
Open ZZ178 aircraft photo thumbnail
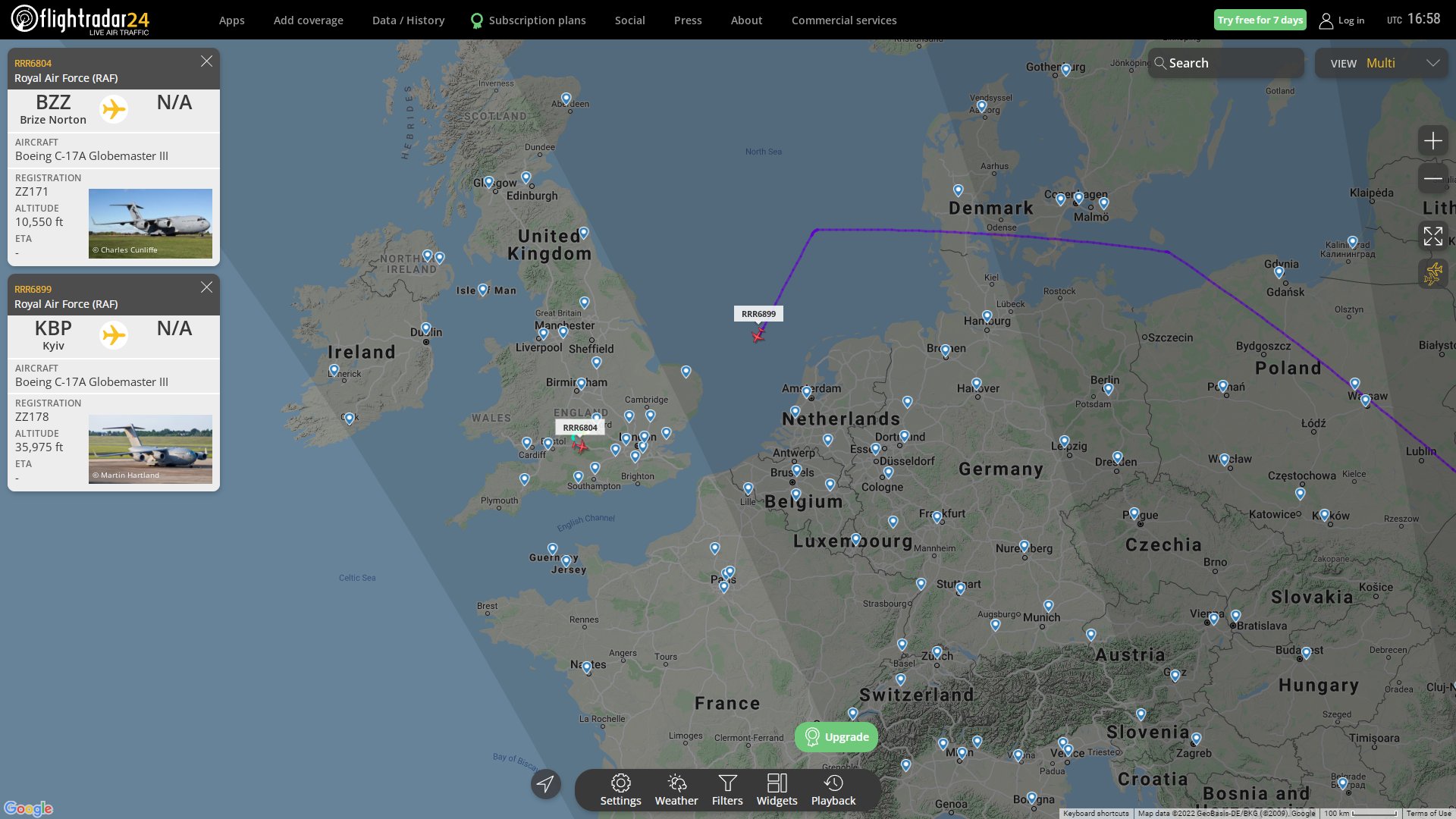tap(150, 449)
